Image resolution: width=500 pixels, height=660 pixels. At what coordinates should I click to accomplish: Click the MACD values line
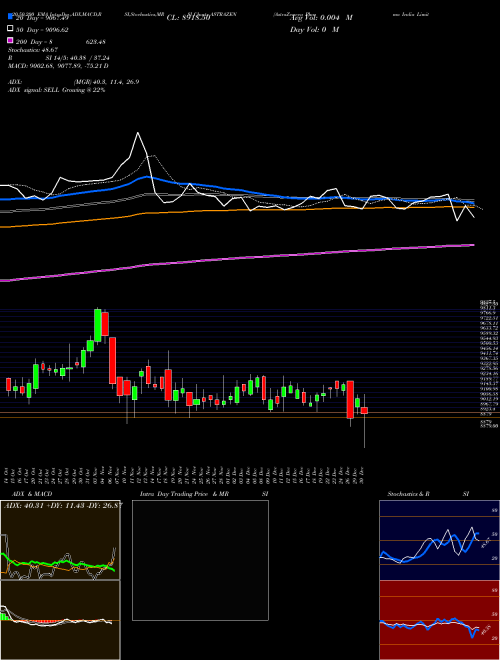(x=59, y=66)
